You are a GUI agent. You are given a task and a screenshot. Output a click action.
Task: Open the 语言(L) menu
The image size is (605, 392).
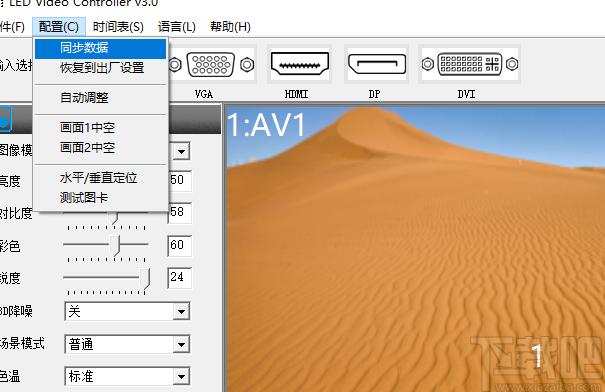(x=177, y=27)
